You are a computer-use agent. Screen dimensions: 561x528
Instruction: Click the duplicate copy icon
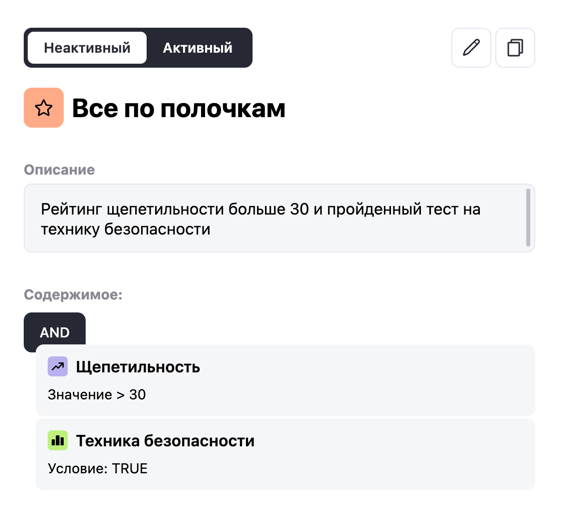(515, 48)
